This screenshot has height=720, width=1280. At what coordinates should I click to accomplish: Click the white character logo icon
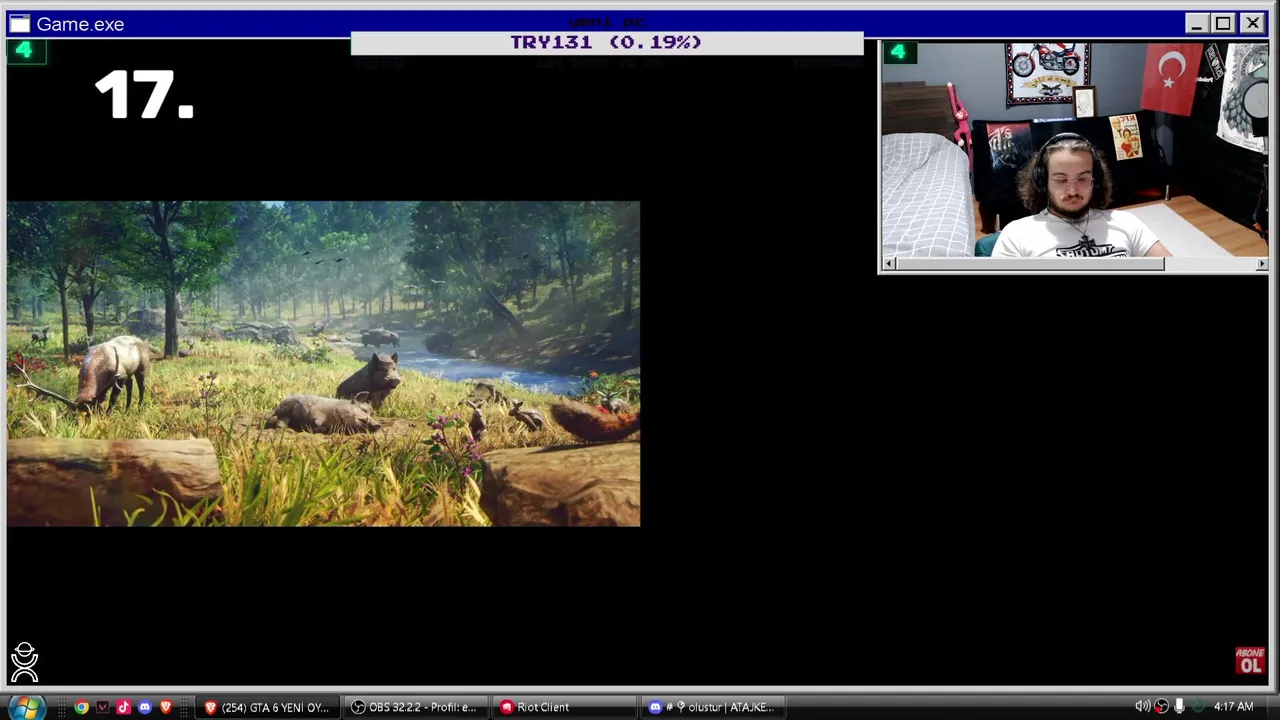pyautogui.click(x=24, y=662)
